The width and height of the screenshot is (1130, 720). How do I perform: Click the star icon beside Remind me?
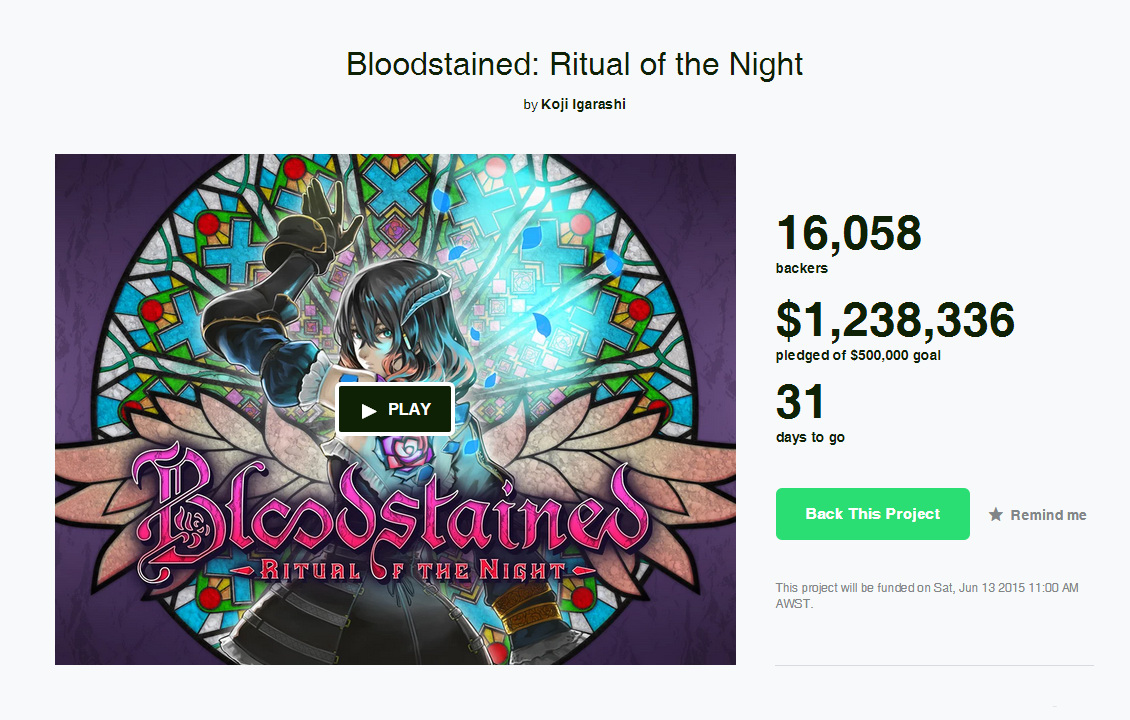(x=996, y=515)
